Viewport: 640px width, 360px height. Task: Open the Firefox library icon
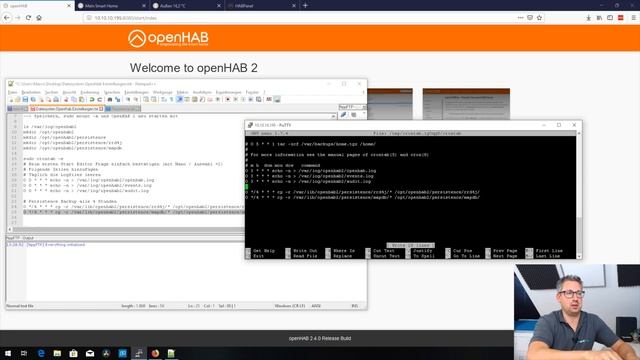point(599,18)
